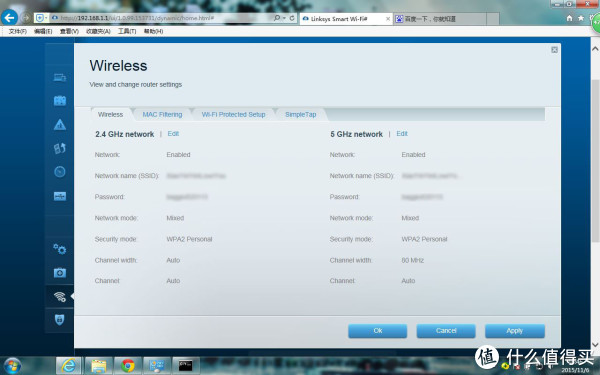
Task: Open External Storage icon in sidebar
Action: 60,196
